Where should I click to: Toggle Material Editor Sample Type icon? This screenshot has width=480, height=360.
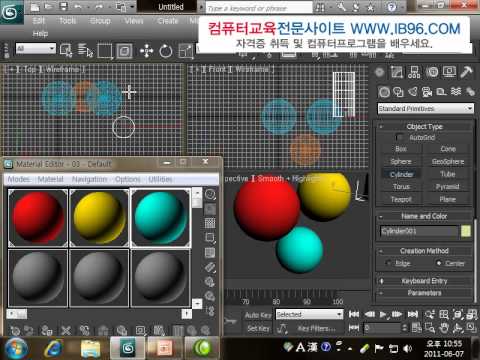pos(210,194)
